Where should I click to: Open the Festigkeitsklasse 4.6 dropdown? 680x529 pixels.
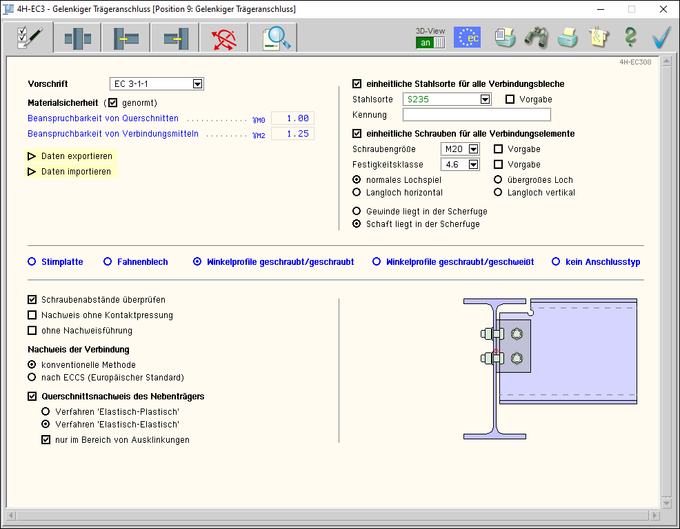(x=473, y=164)
